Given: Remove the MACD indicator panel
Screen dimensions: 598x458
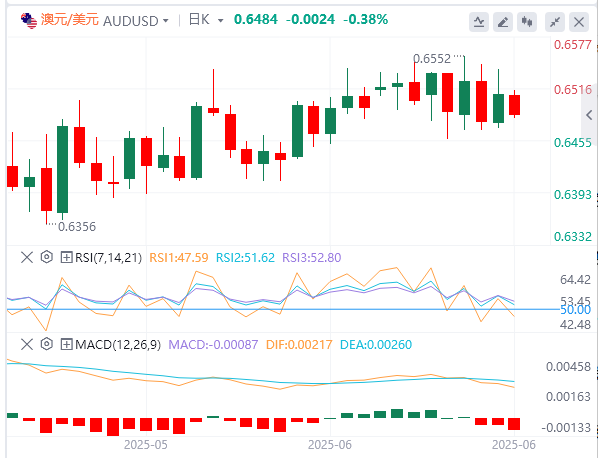Looking at the screenshot, I should (x=27, y=344).
